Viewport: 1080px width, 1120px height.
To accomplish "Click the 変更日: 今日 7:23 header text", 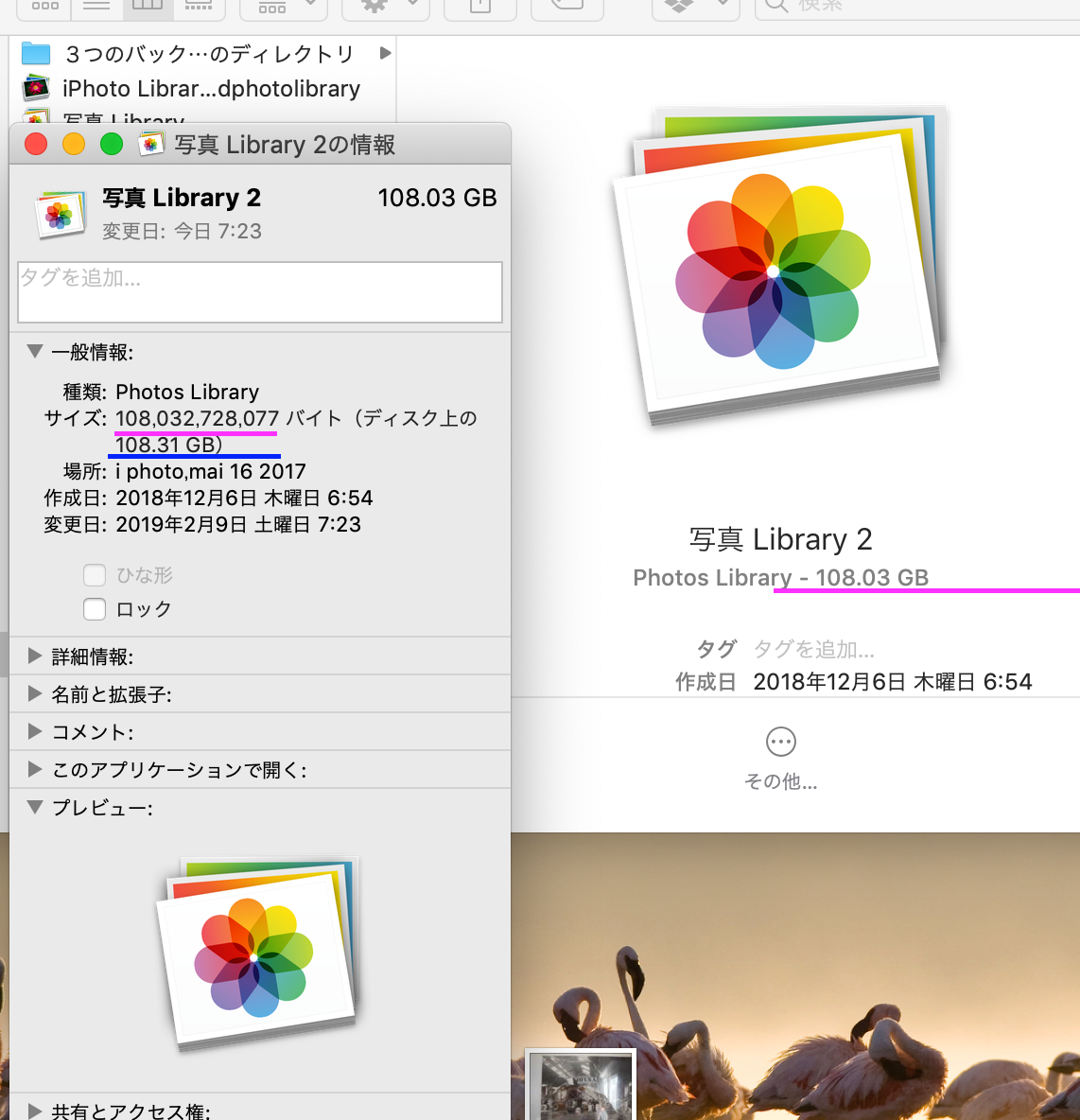I will [183, 232].
